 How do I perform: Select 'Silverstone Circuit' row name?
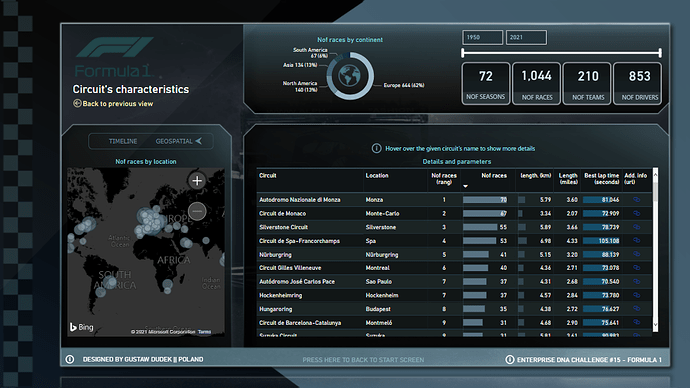tap(283, 227)
